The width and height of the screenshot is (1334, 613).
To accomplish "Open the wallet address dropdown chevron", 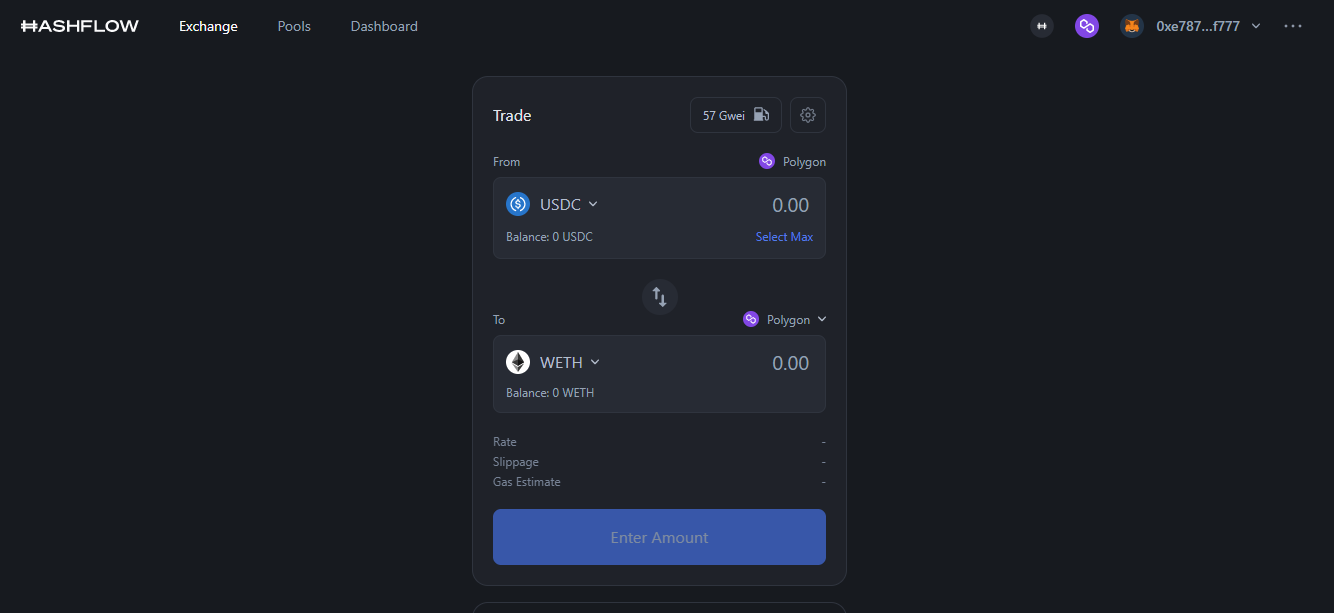I will point(1256,26).
